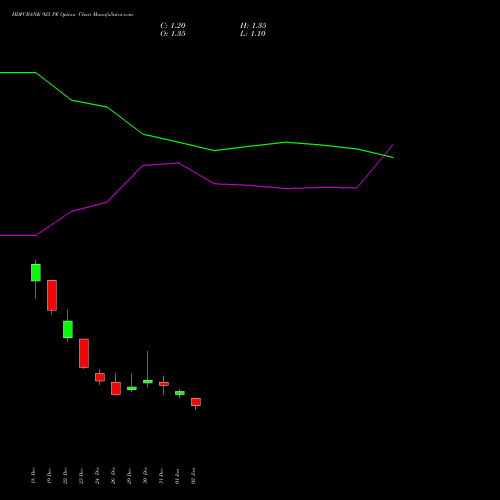Click the 30 Dec date label

[x=145, y=476]
